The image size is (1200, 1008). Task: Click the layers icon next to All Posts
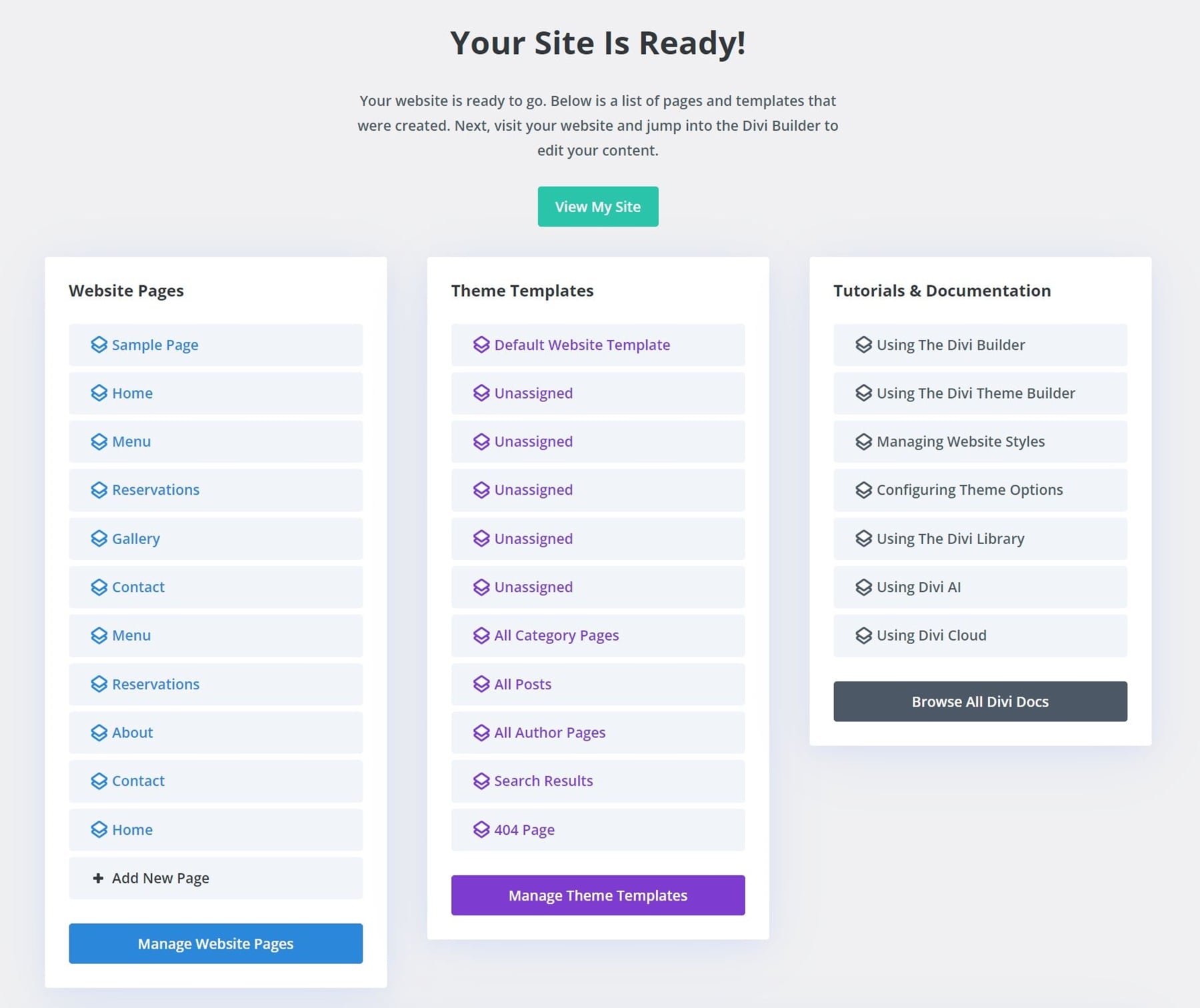point(481,684)
